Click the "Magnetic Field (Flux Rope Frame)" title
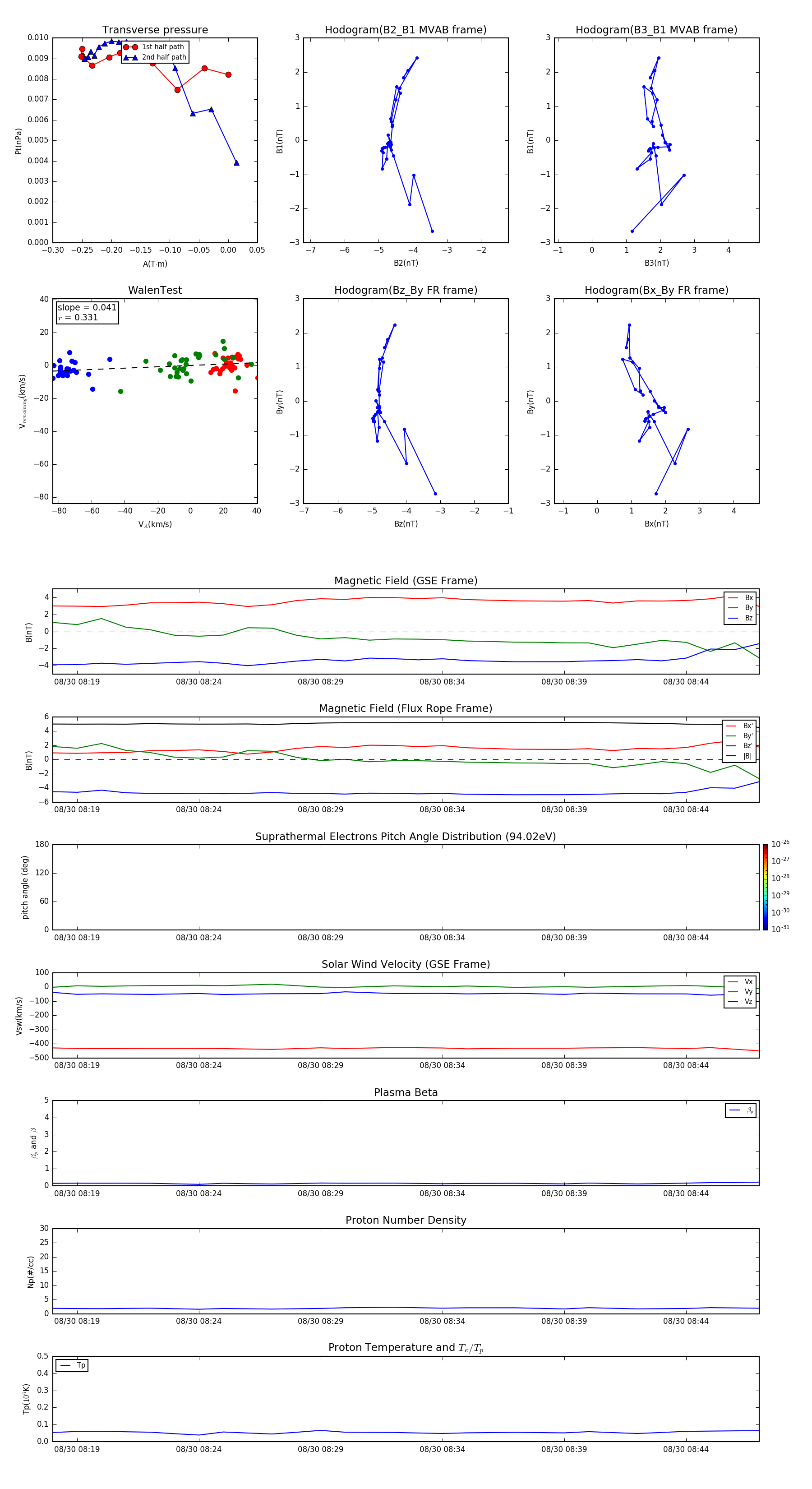 point(406,709)
